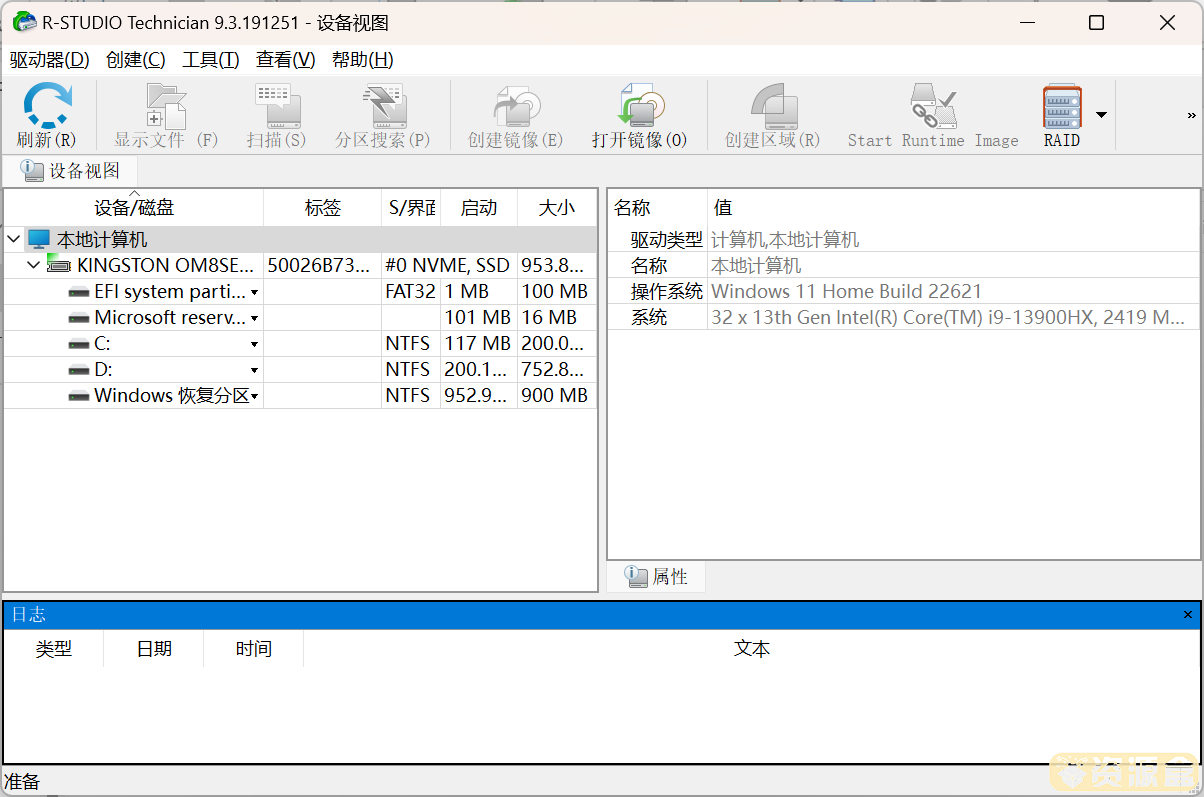Viewport: 1204px width, 797px height.
Task: Close the 日志 log panel
Action: coord(1188,615)
